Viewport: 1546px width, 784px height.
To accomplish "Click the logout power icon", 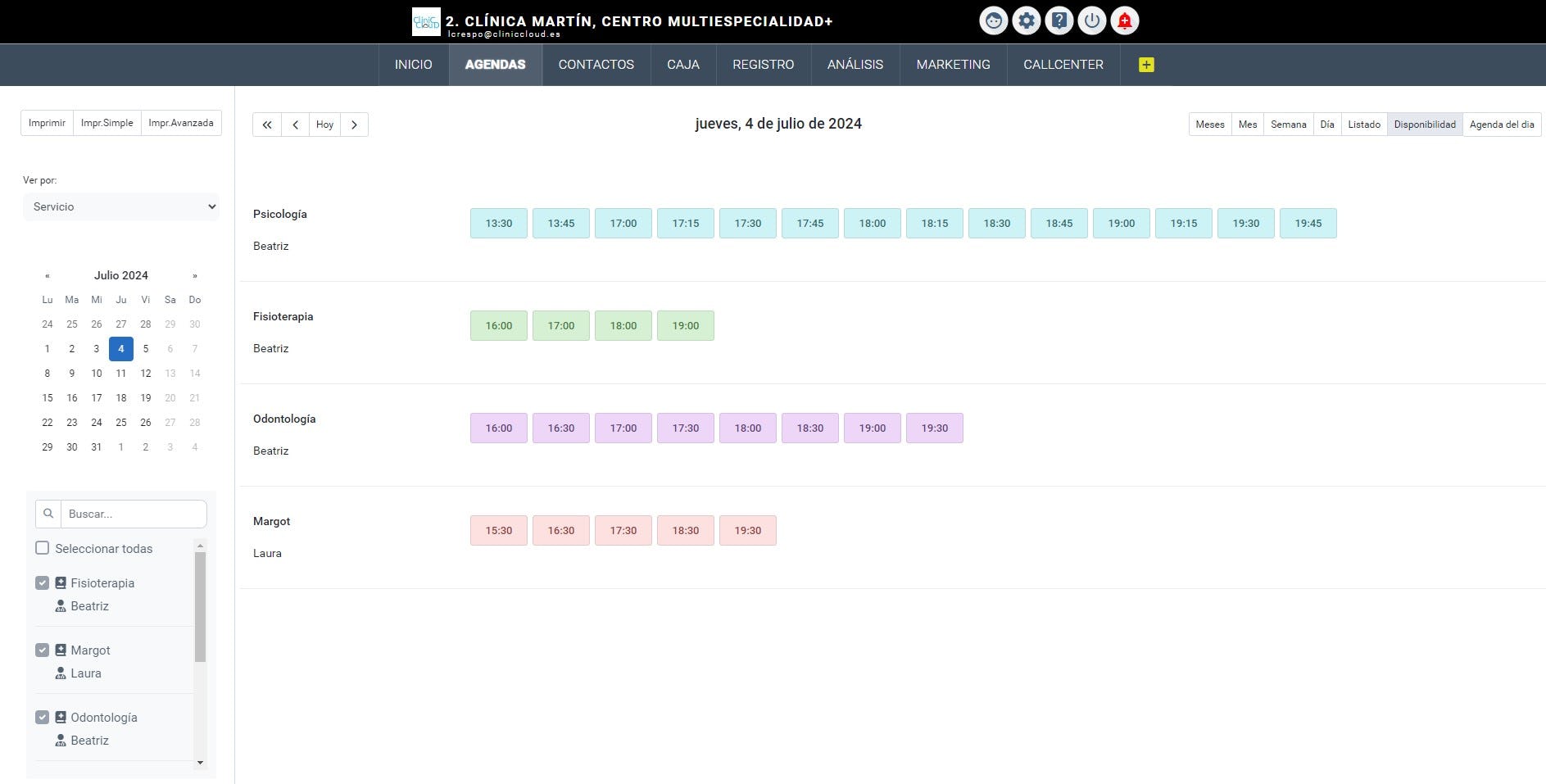I will pos(1091,20).
